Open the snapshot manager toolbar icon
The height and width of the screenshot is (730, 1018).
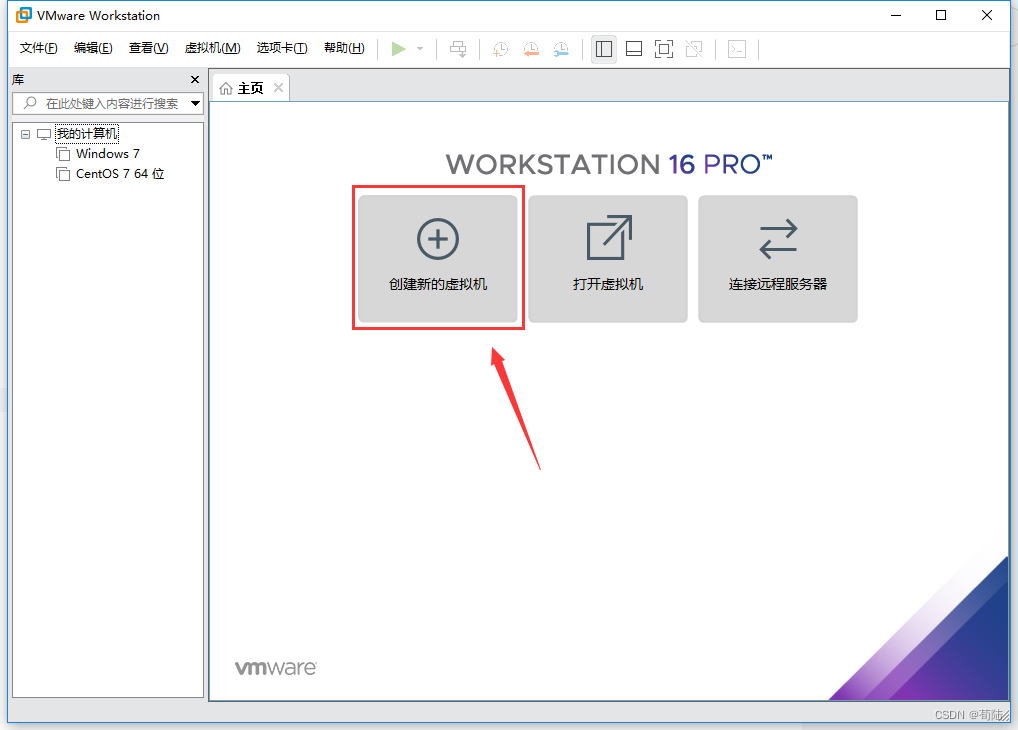coord(561,49)
